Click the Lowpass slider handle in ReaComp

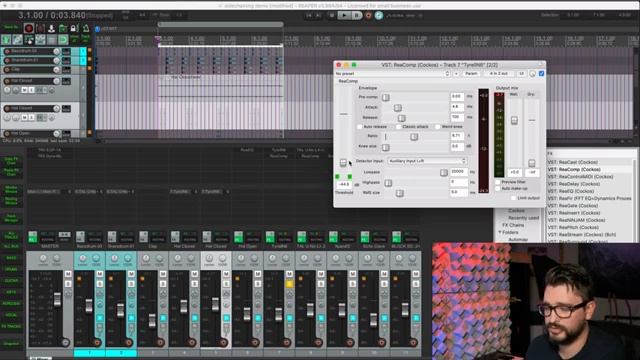pos(444,173)
